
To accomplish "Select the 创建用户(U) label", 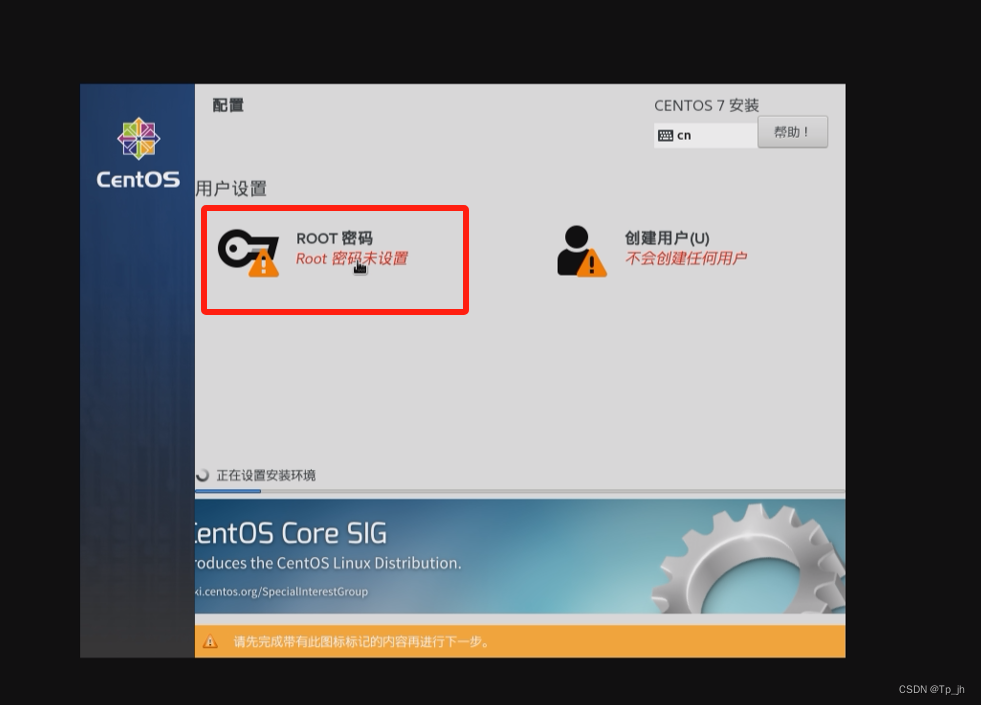I will pos(667,238).
